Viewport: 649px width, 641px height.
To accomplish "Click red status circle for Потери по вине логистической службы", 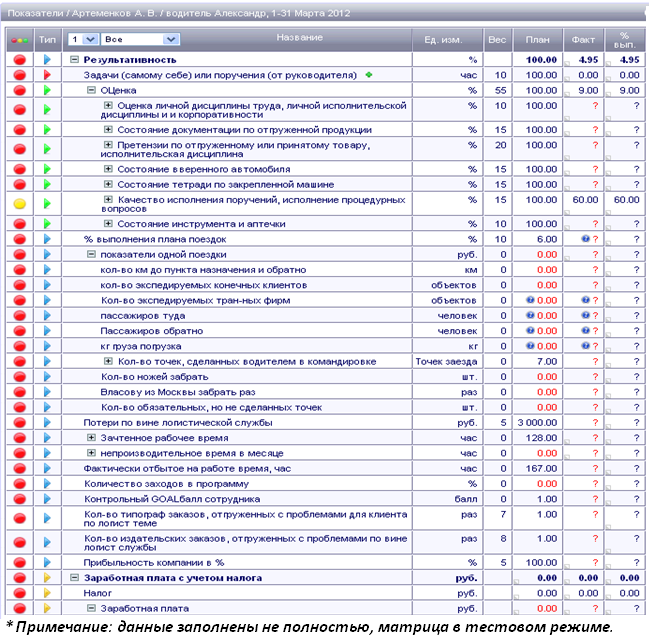I will coord(20,423).
